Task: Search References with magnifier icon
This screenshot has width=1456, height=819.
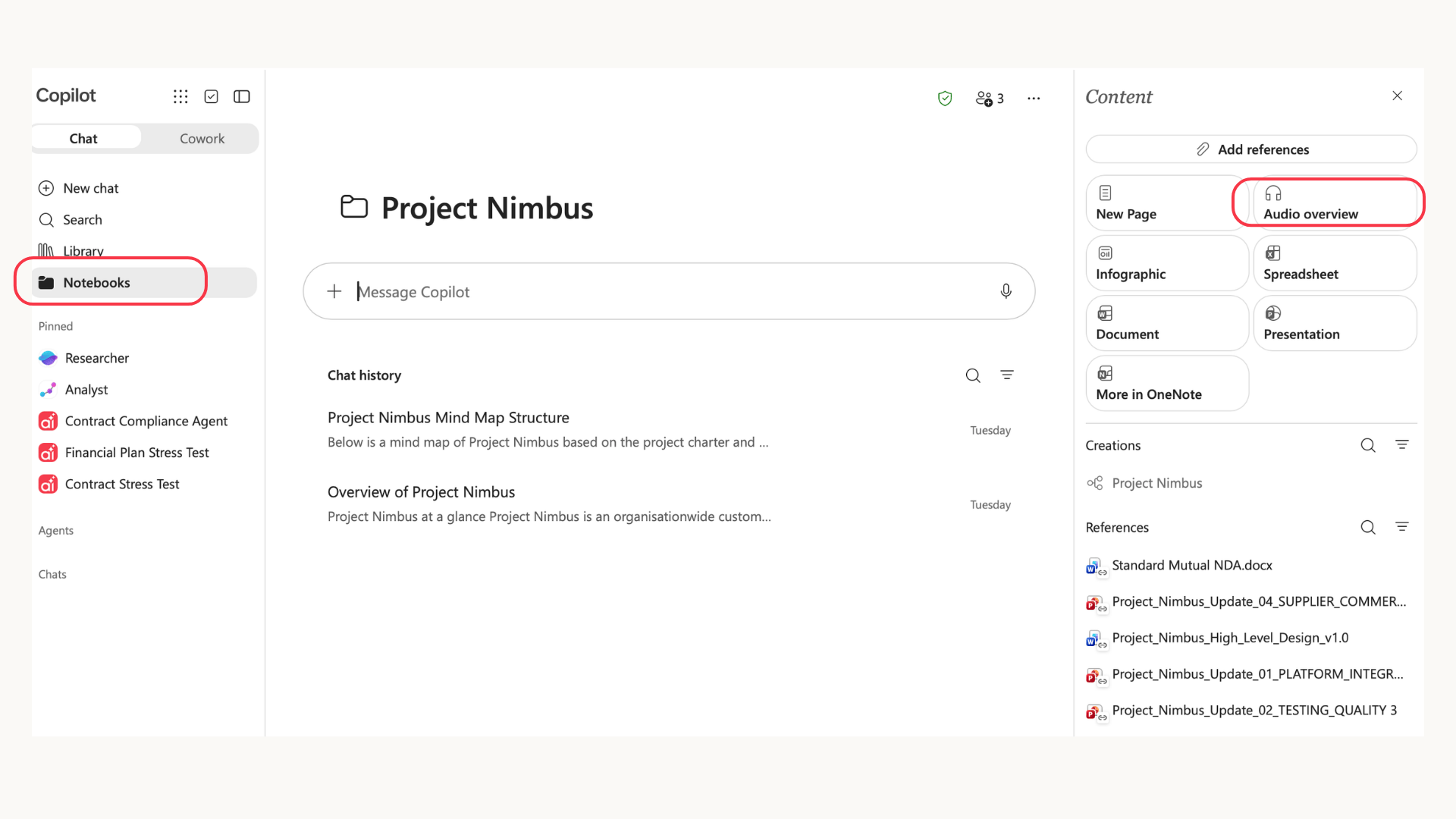Action: coord(1368,527)
